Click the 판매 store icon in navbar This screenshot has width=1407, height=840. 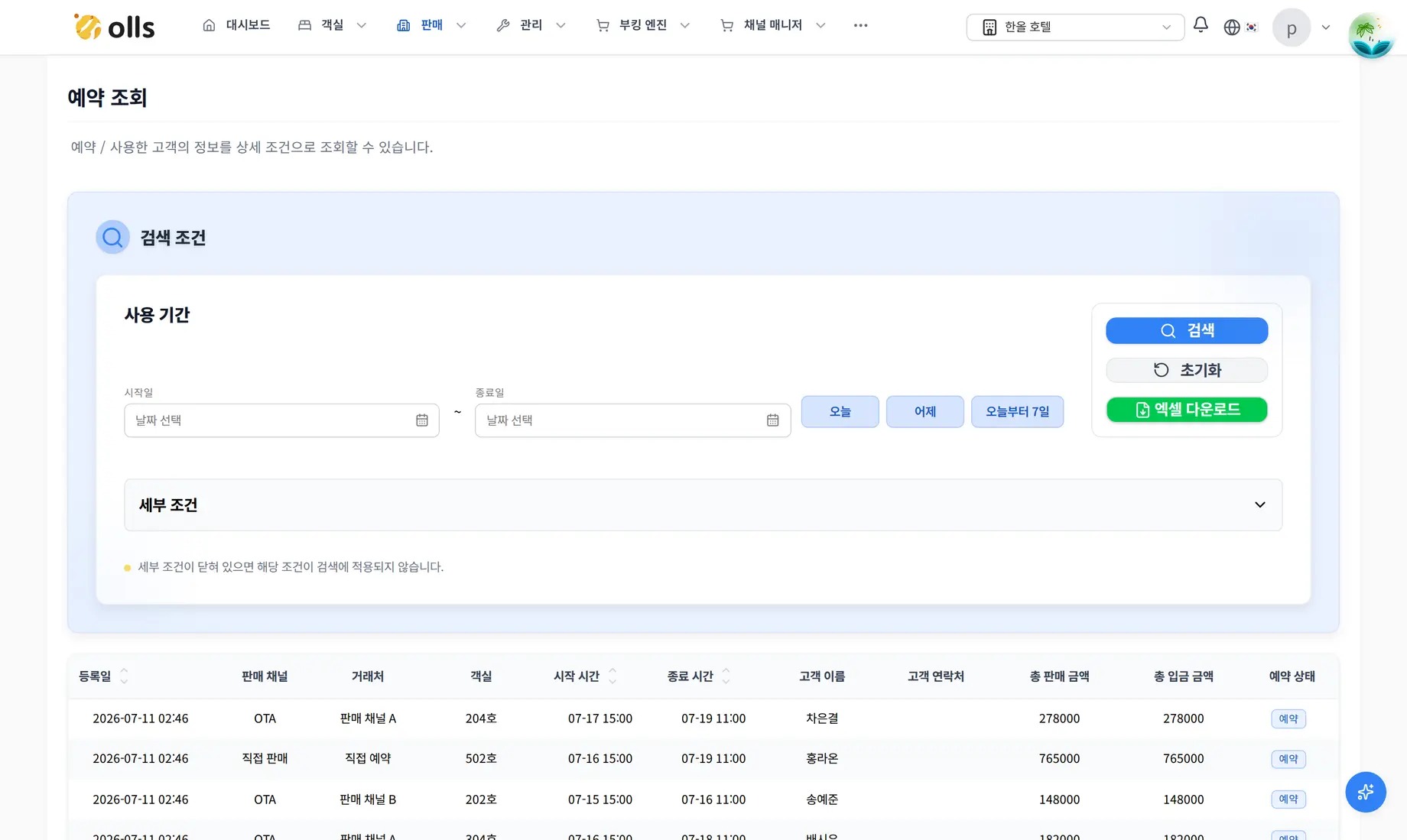click(404, 25)
